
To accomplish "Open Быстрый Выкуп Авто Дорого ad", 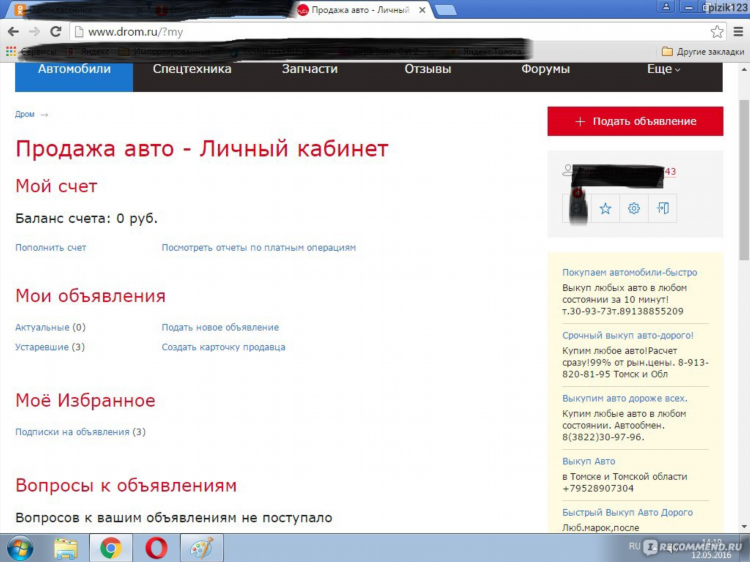I will 627,512.
